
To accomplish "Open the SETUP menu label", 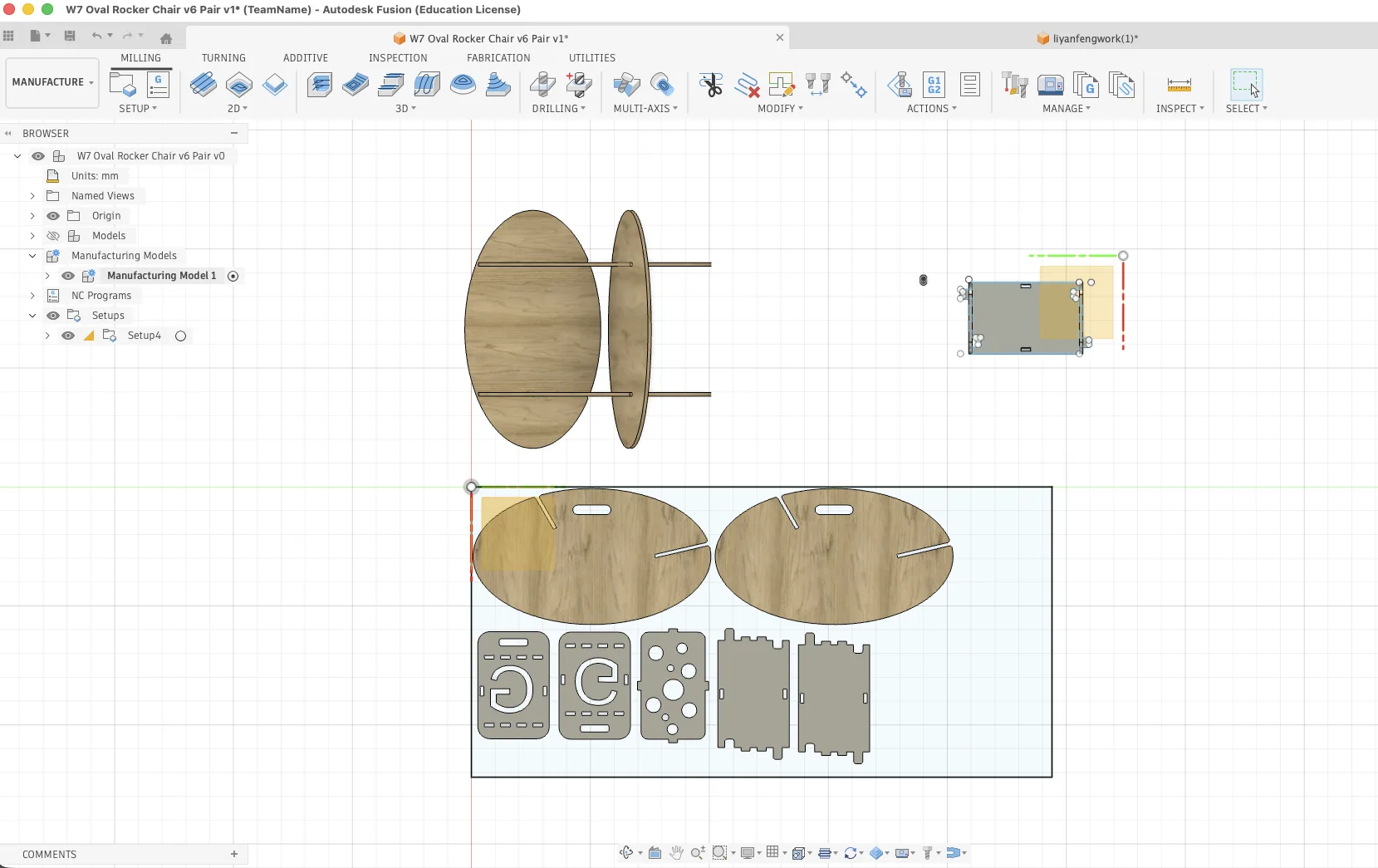I will tap(137, 109).
